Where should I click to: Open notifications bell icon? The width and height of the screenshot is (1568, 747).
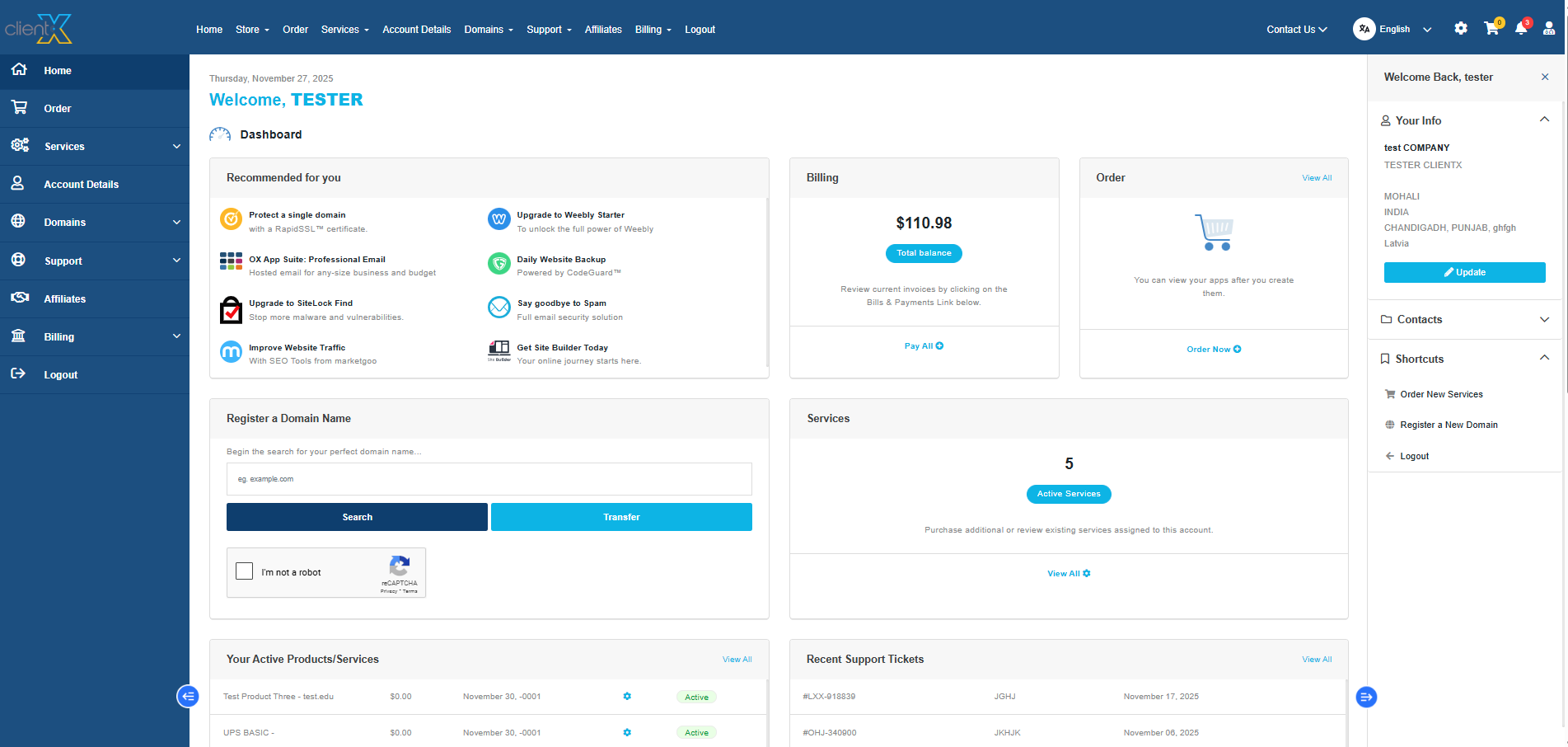pyautogui.click(x=1521, y=29)
